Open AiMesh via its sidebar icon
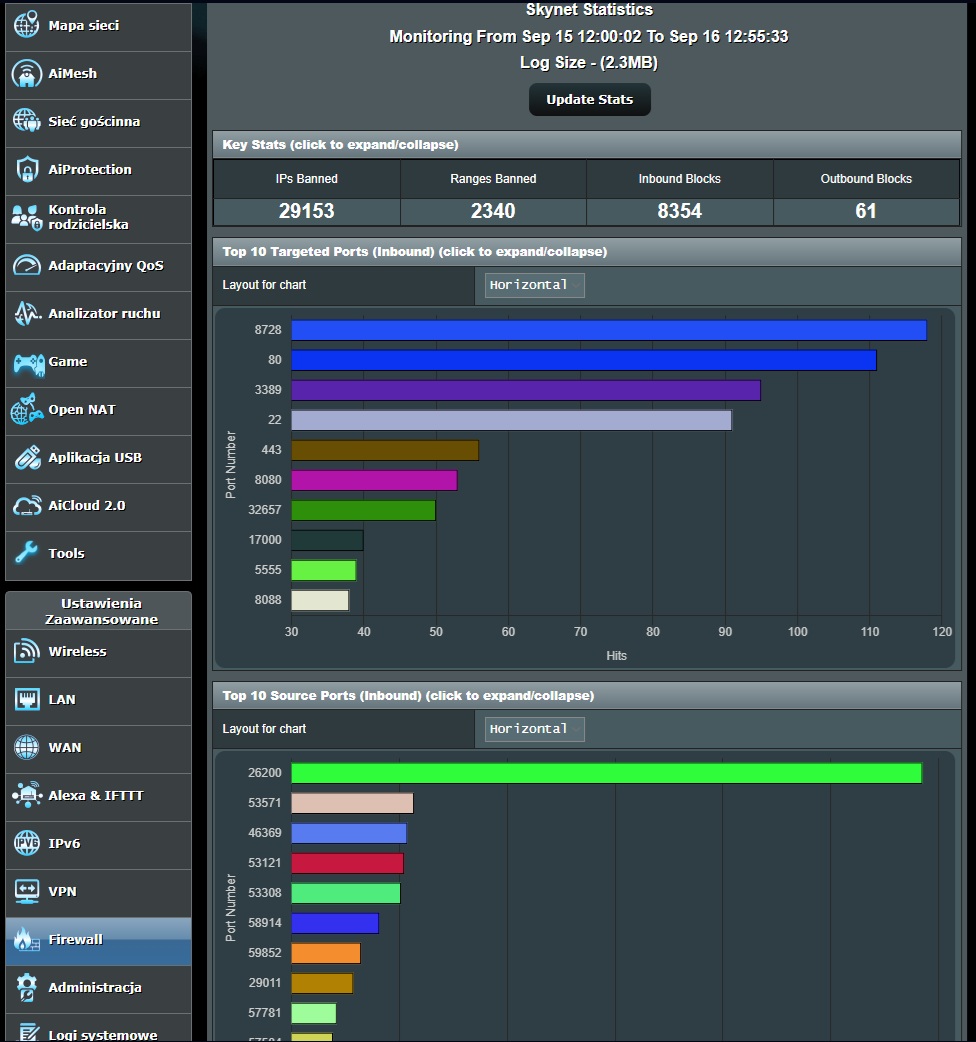 (x=27, y=73)
